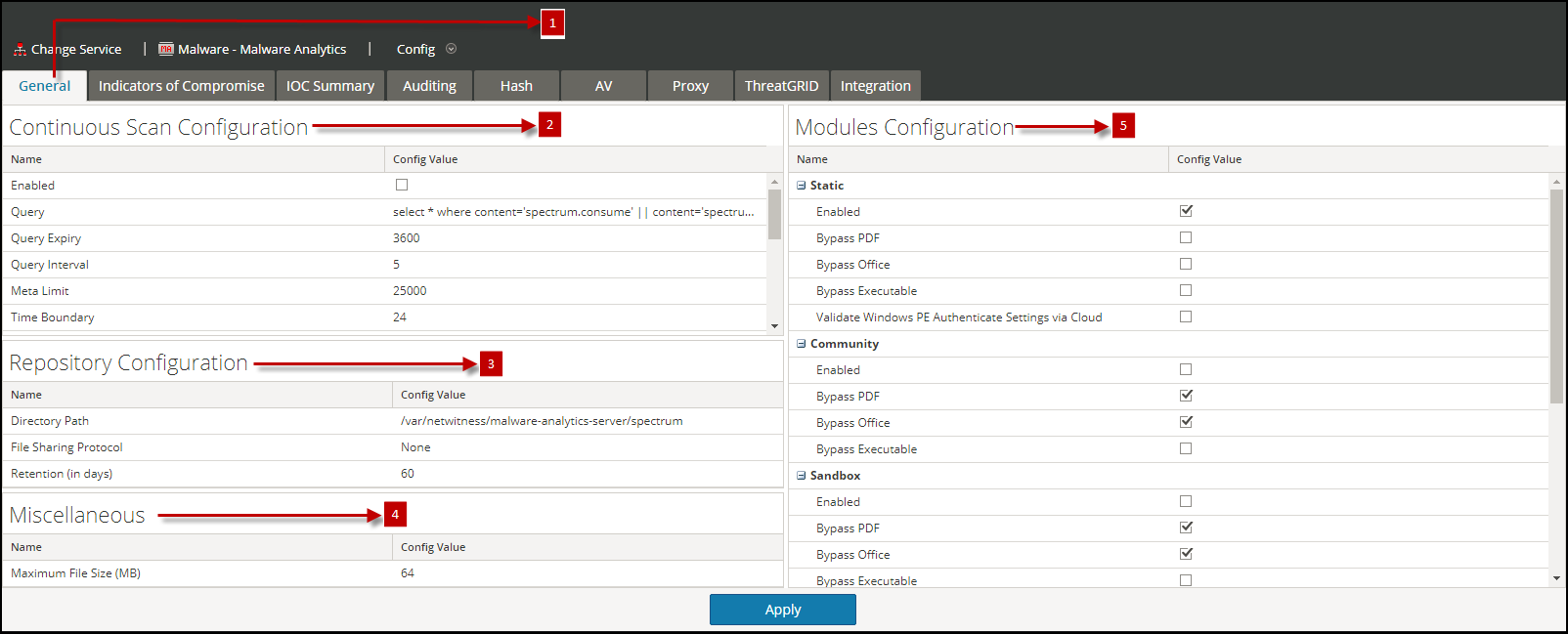This screenshot has height=634, width=1568.
Task: Click Modules Configuration scrollbar down arrow
Action: [x=1556, y=578]
